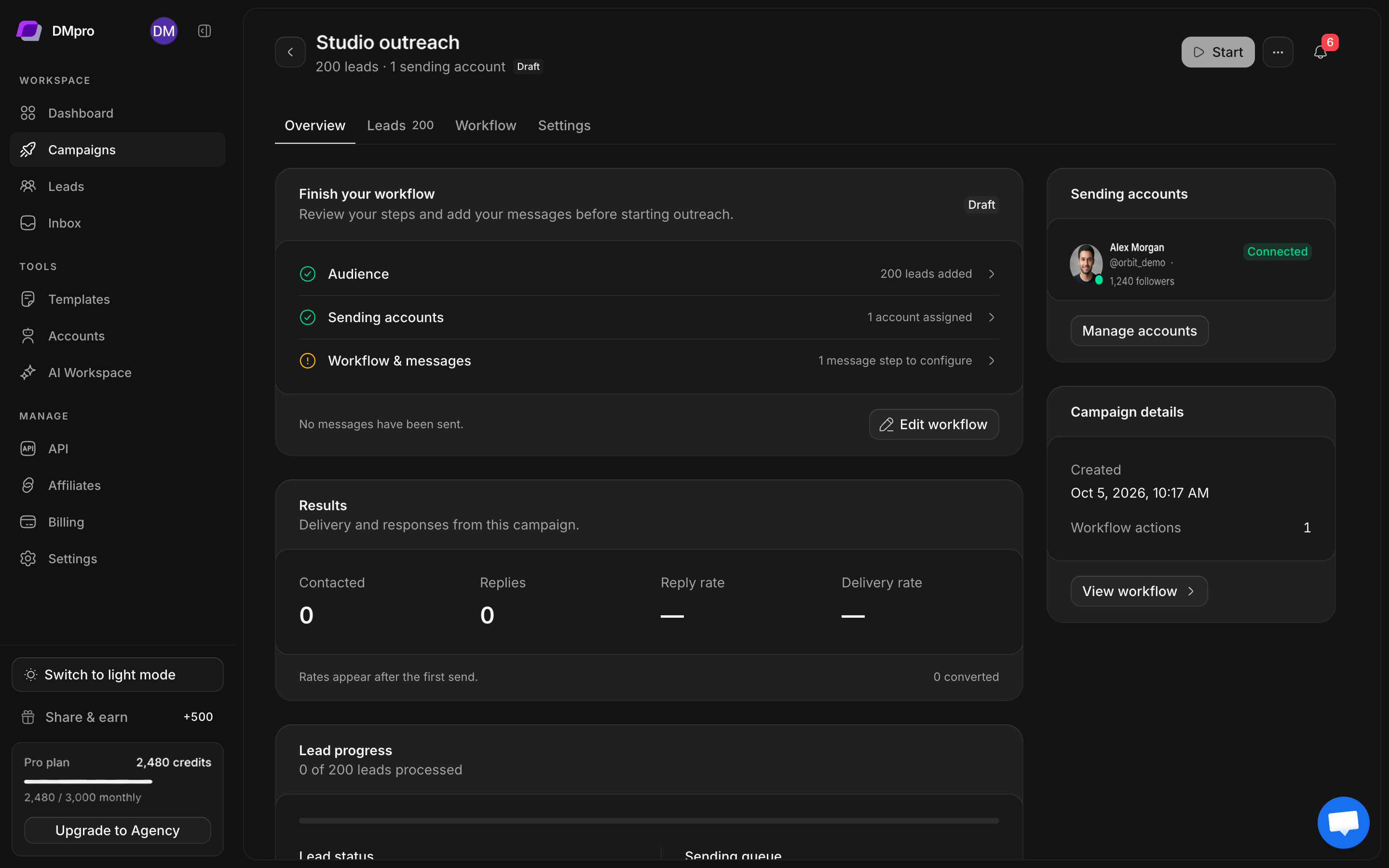Select the Overview tab
Viewport: 1389px width, 868px height.
pos(314,125)
